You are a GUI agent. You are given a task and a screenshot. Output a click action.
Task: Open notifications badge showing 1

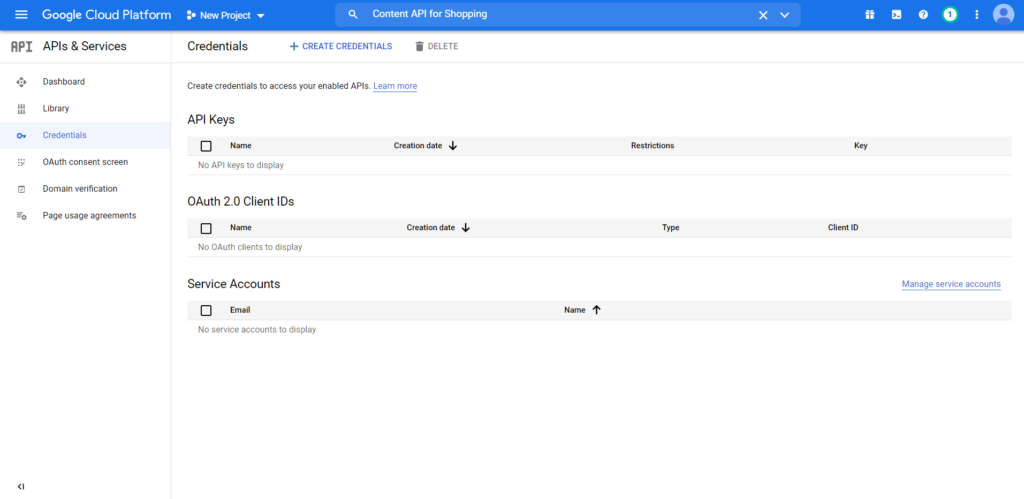pos(950,14)
